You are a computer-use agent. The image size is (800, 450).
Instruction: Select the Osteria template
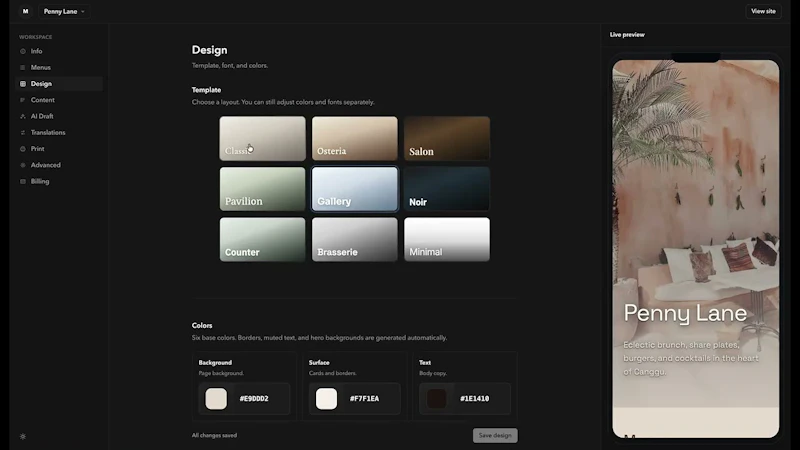[x=355, y=138]
